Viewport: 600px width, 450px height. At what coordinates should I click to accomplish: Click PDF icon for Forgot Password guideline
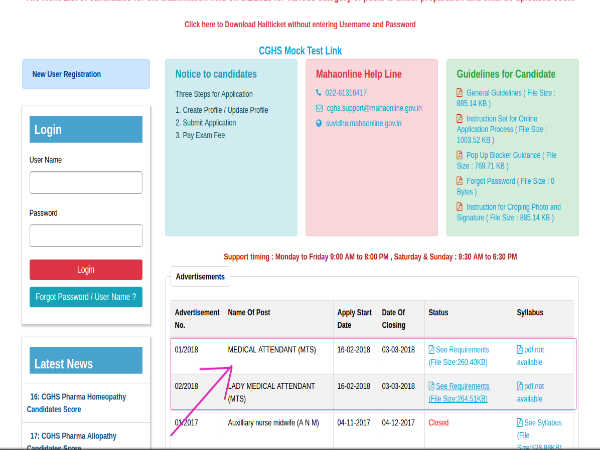pyautogui.click(x=460, y=181)
